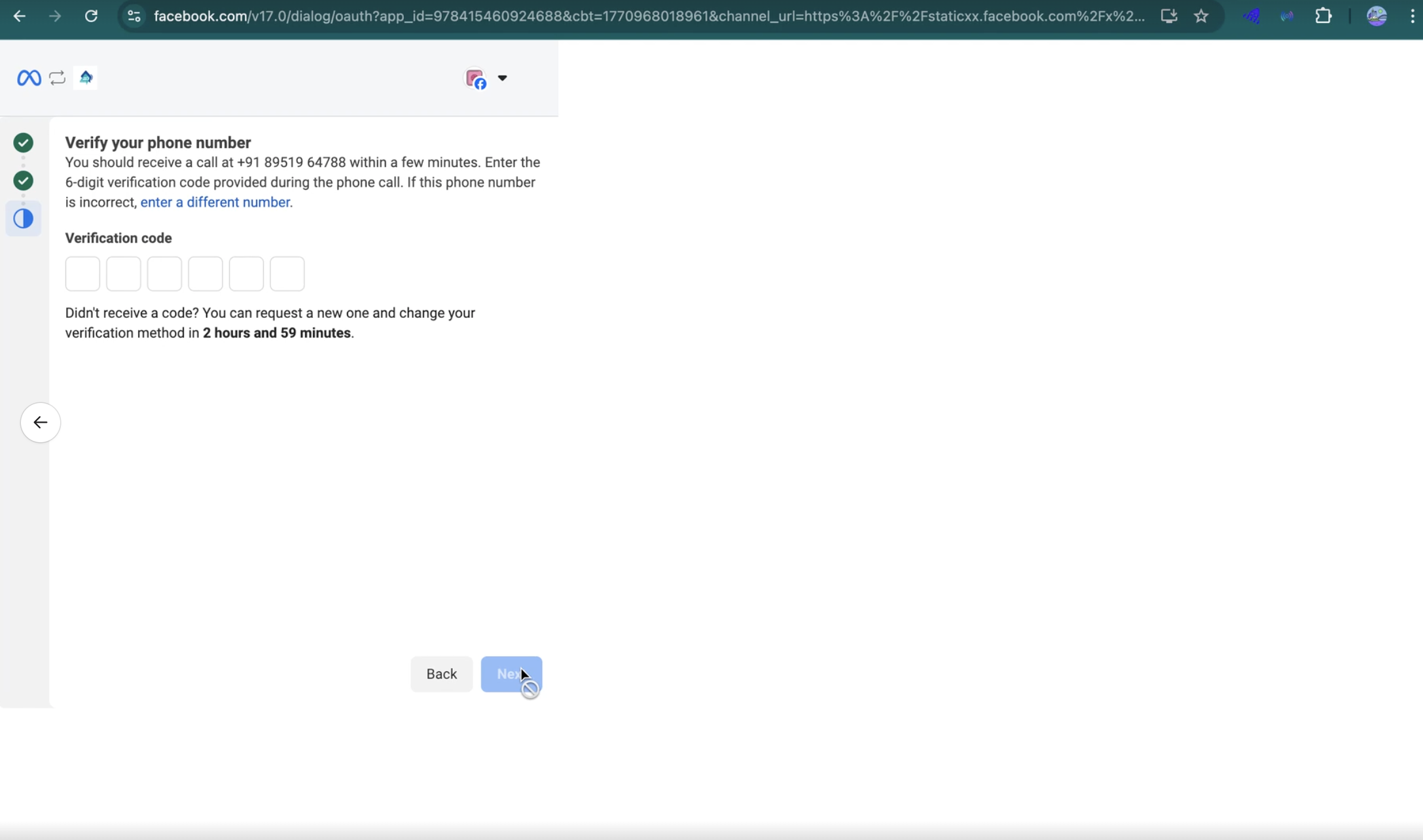
Task: Open the account switcher dropdown arrow
Action: pos(502,78)
